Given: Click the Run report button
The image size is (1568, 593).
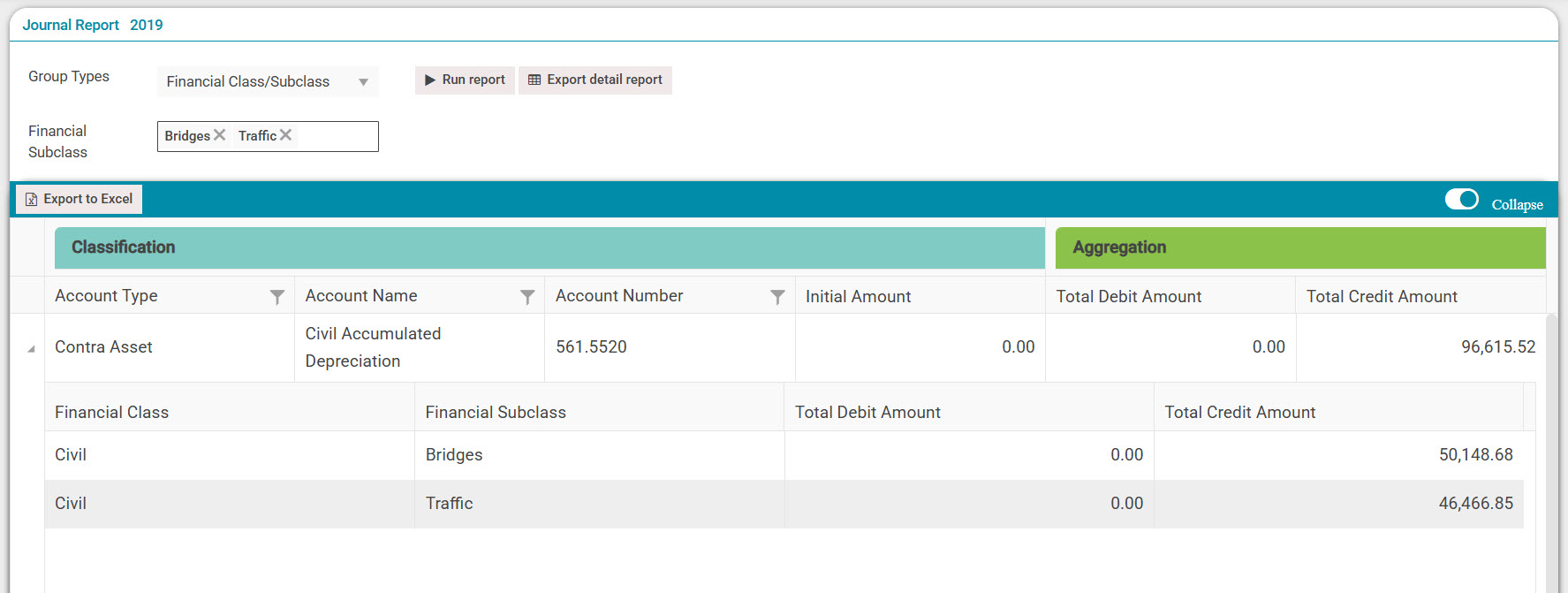Looking at the screenshot, I should coord(465,80).
